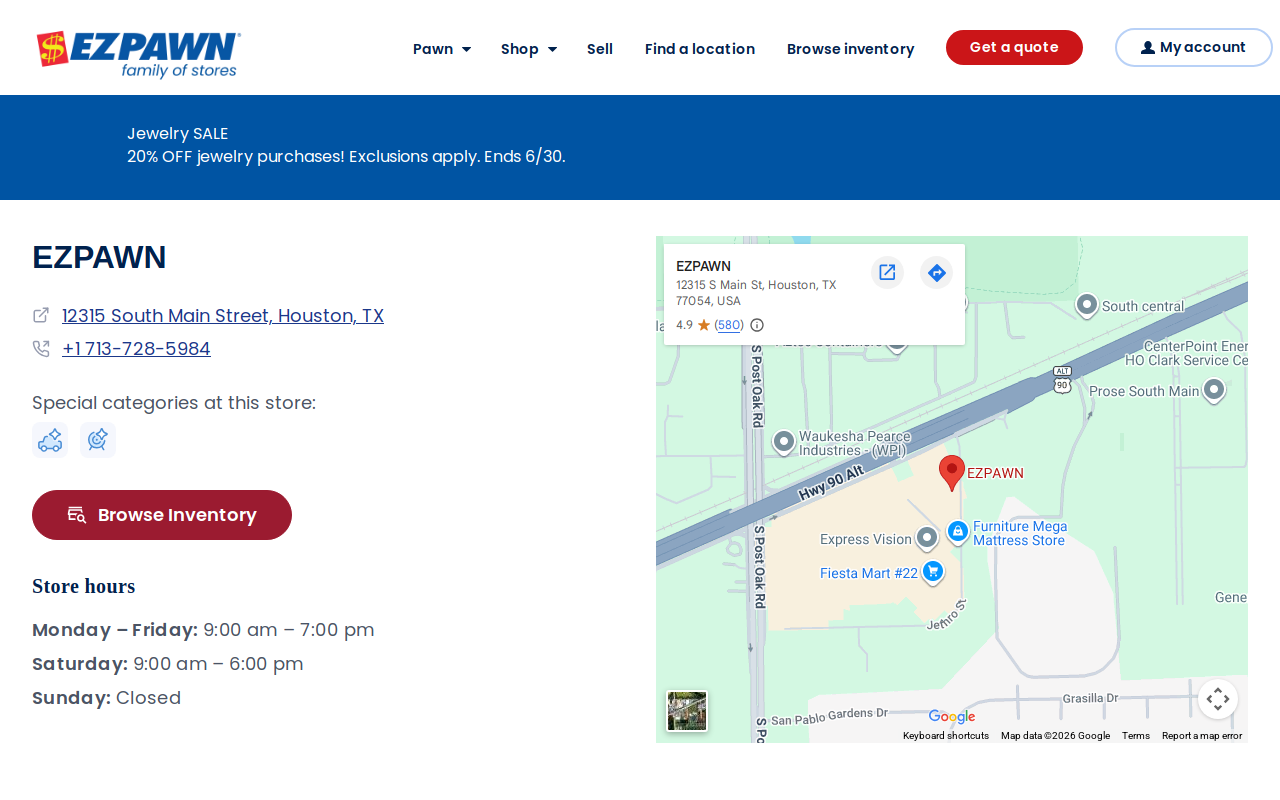Viewport: 1280px width, 800px height.
Task: Click 'Sunday: Closed' hours text
Action: tap(107, 698)
